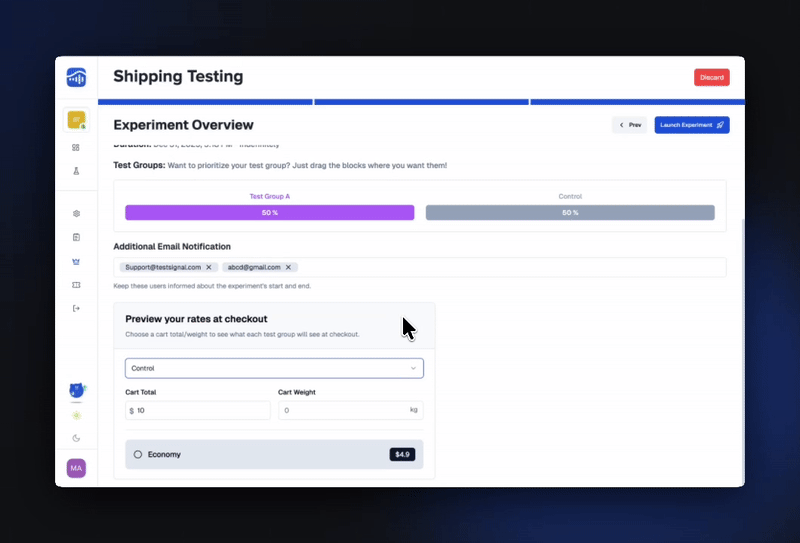Select the Economy shipping radio button
Image resolution: width=800 pixels, height=543 pixels.
point(138,454)
